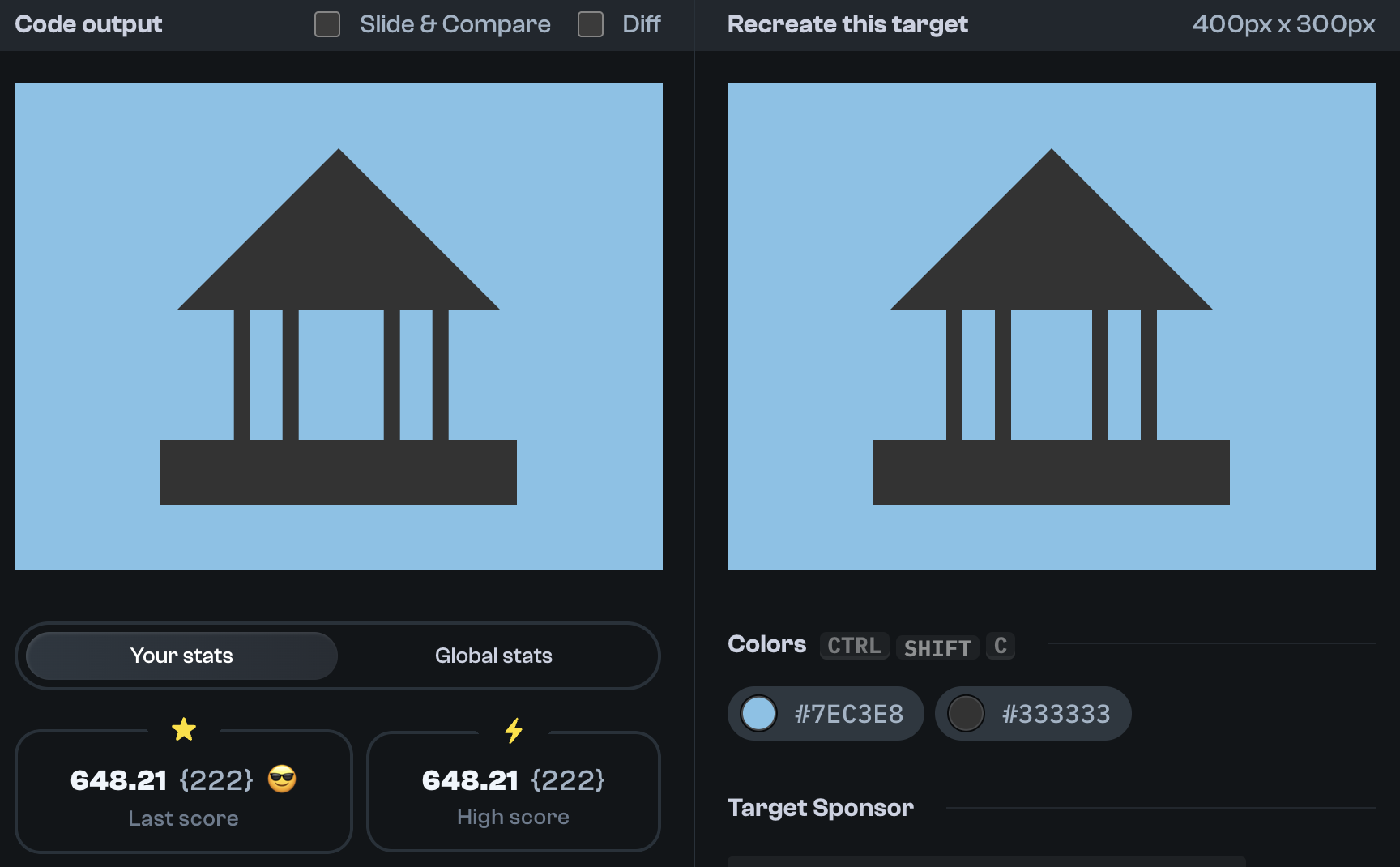Click the Target Sponsor heading
1400x867 pixels.
820,808
